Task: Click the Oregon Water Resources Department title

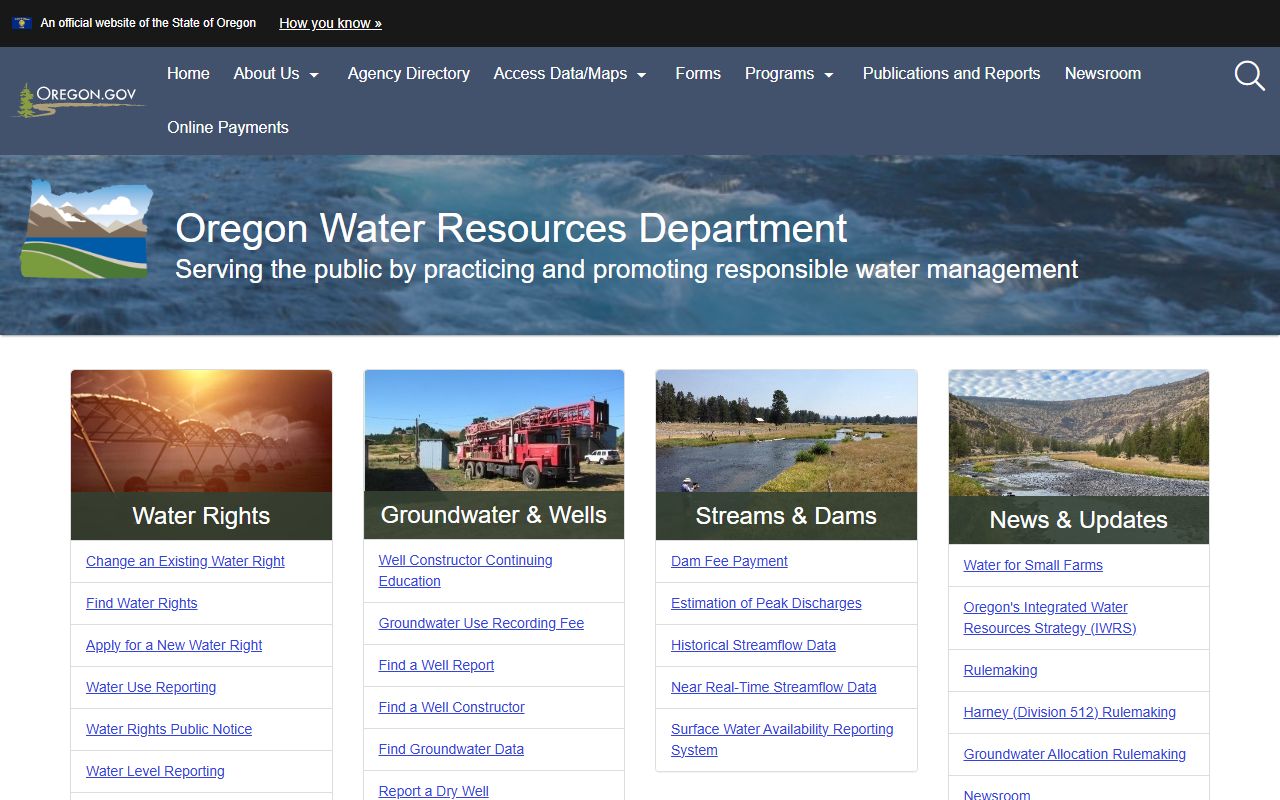Action: [511, 229]
